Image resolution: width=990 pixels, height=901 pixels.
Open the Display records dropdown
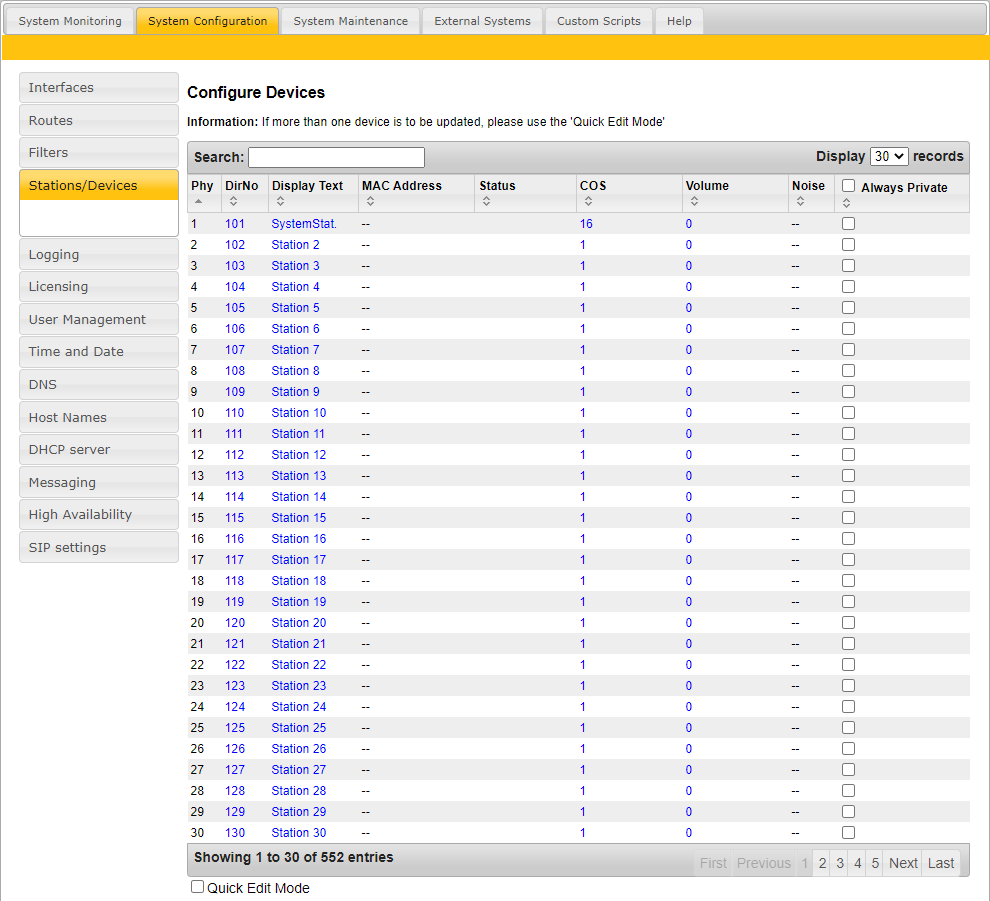click(889, 156)
